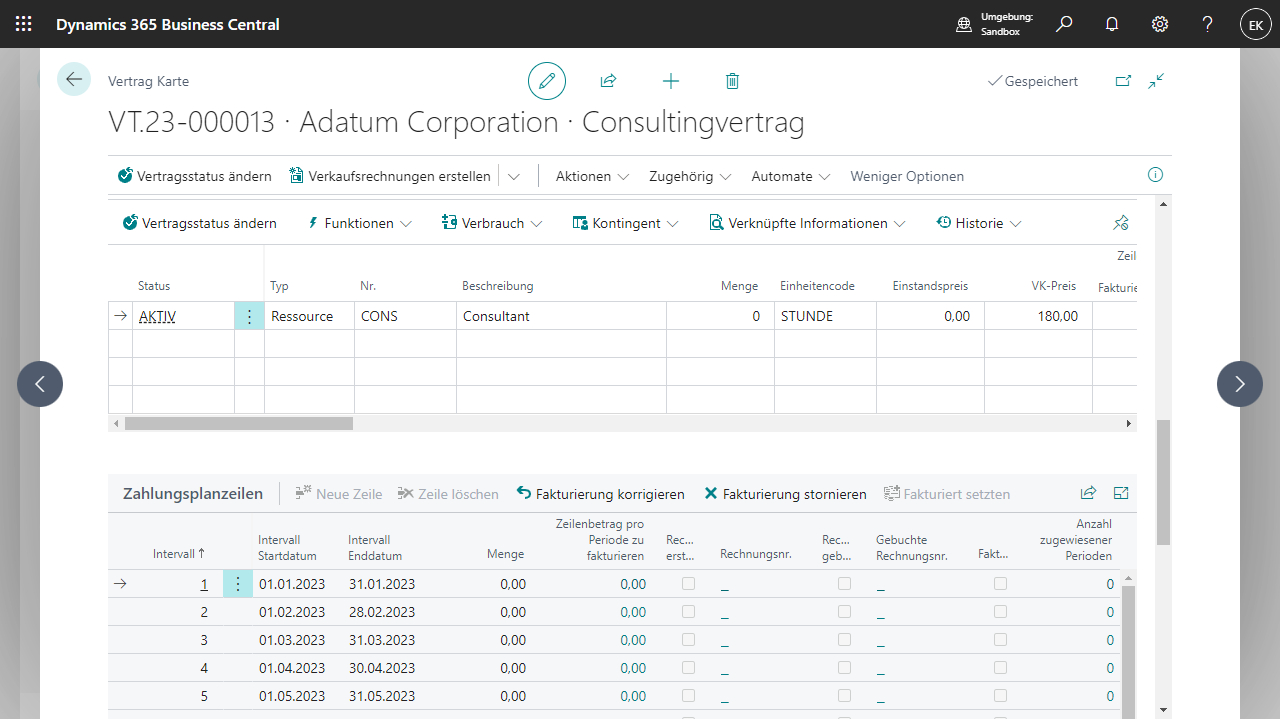Collapse the page with the shrink icon
This screenshot has width=1280, height=720.
click(1156, 81)
